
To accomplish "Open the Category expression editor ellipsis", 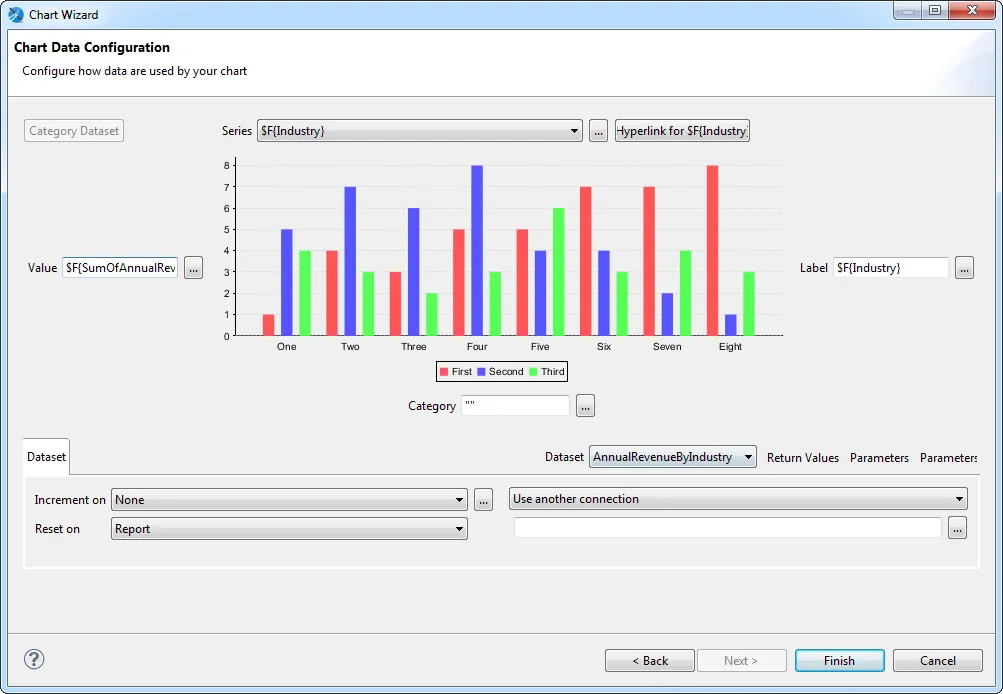I will [x=585, y=405].
